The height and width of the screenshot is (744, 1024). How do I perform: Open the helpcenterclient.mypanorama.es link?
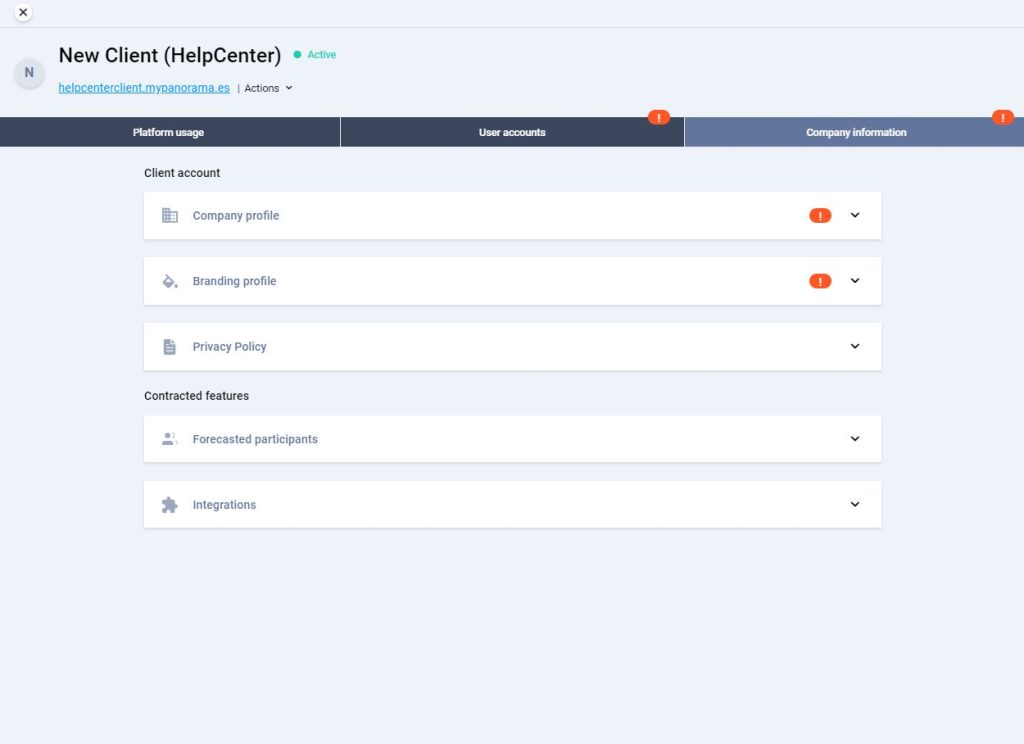[144, 88]
